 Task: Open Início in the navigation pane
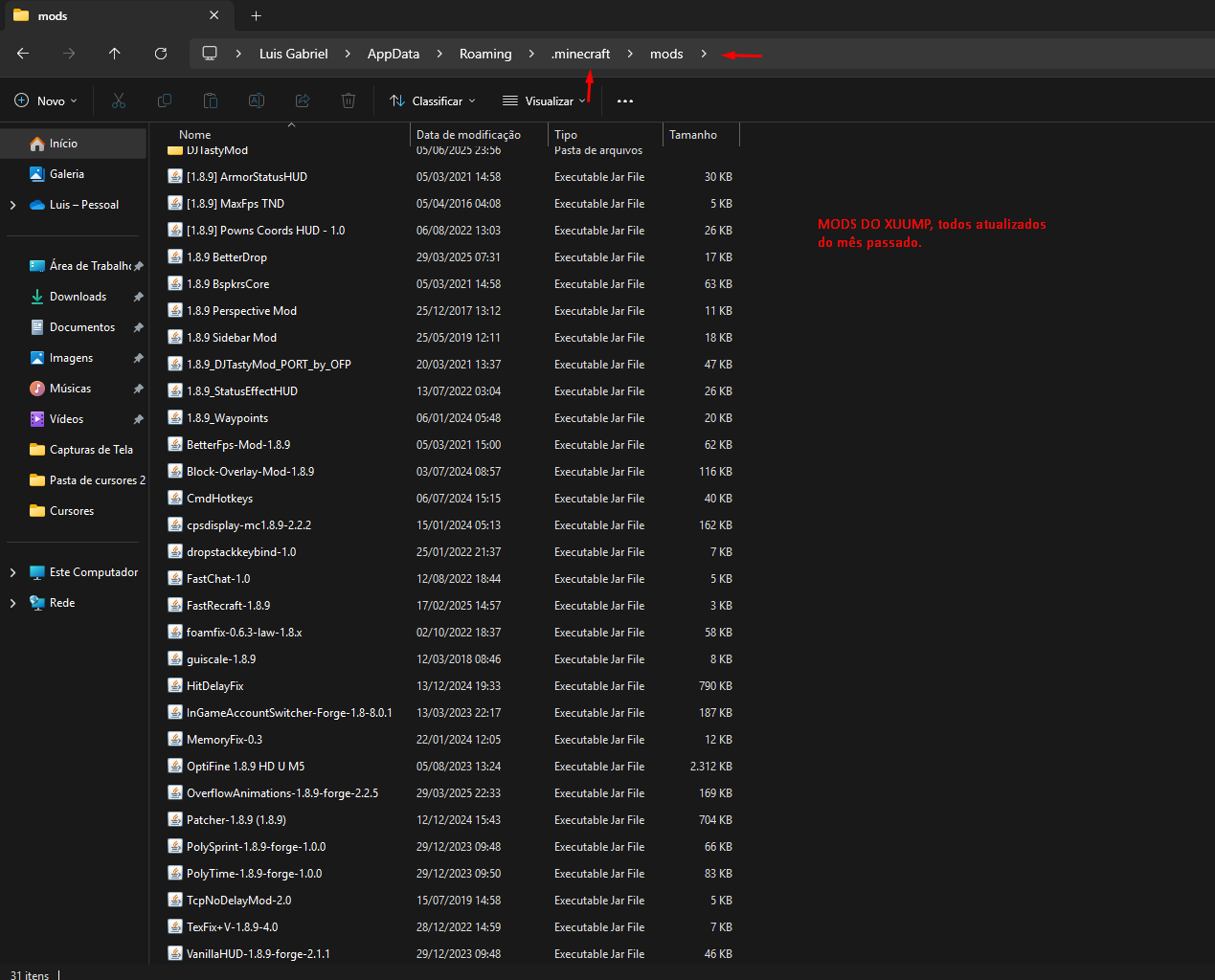click(75, 144)
